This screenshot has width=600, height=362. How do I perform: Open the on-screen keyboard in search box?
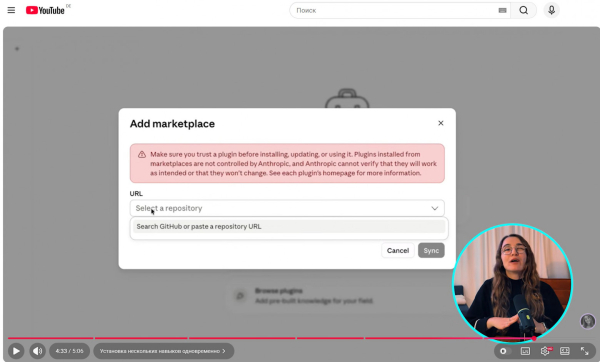502,10
